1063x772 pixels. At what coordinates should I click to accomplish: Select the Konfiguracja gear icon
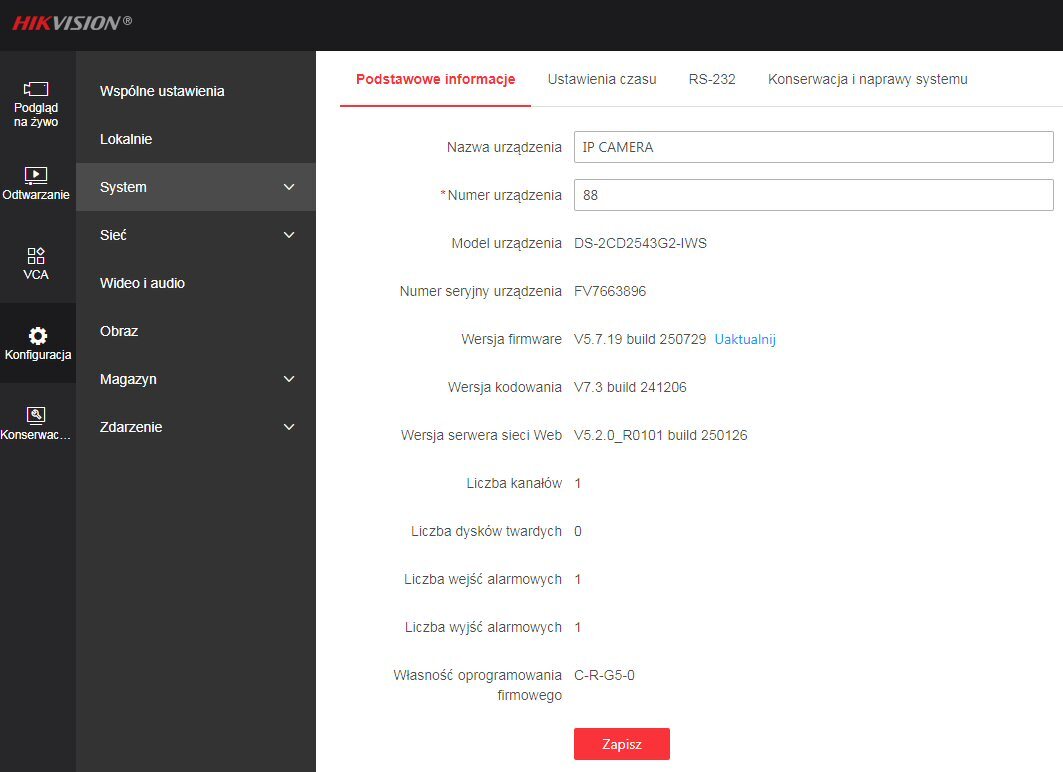pos(38,336)
